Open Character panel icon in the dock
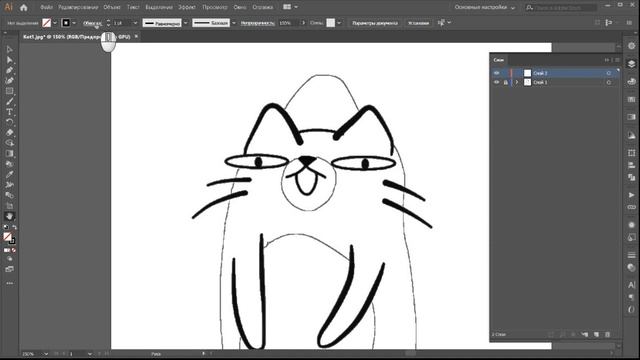Image resolution: width=640 pixels, height=360 pixels. click(631, 284)
